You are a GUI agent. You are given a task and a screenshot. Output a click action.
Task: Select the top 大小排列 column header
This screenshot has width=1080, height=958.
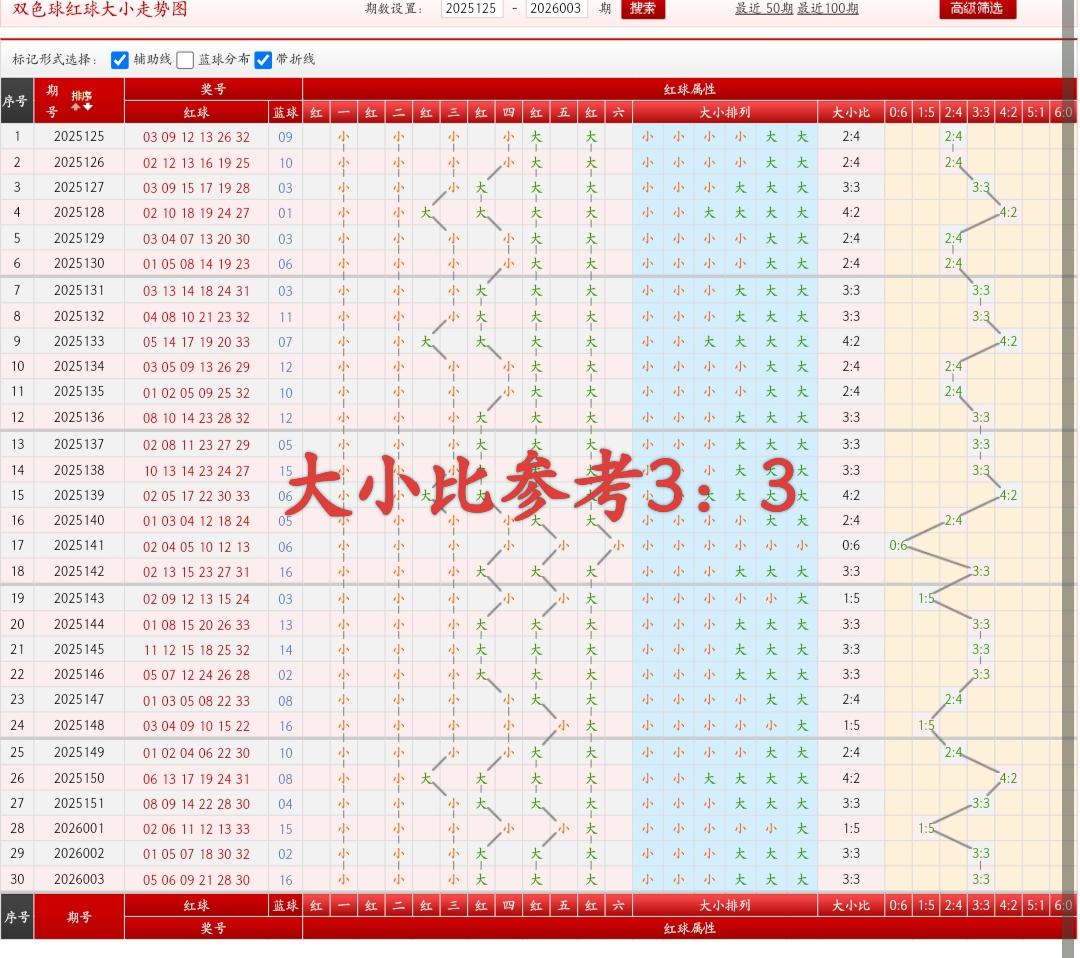coord(725,113)
